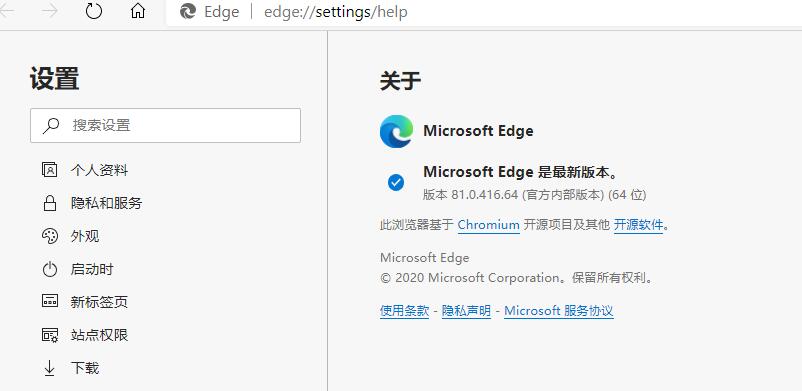The image size is (802, 391).
Task: Open the 使用条款 link
Action: tap(404, 311)
